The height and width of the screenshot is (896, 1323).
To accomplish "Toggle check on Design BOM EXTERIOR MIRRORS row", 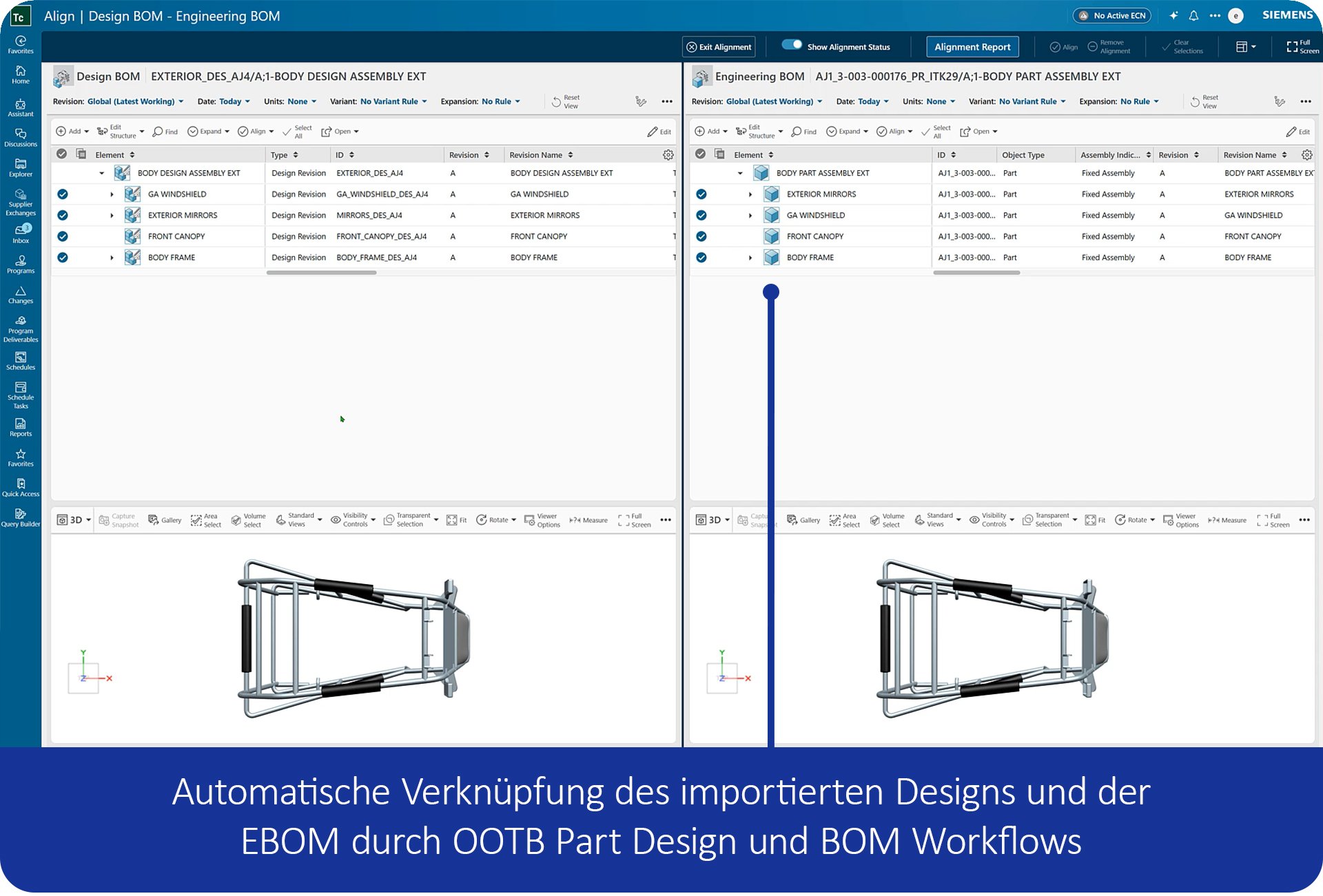I will (x=63, y=216).
